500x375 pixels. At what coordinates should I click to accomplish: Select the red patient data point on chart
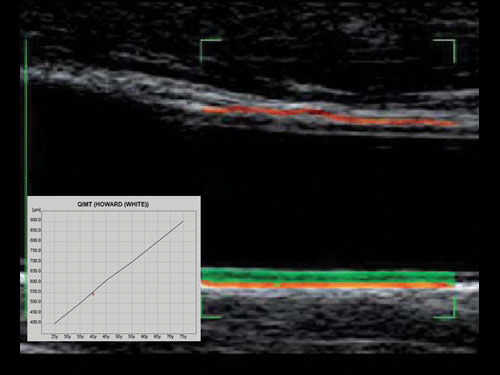(x=93, y=294)
